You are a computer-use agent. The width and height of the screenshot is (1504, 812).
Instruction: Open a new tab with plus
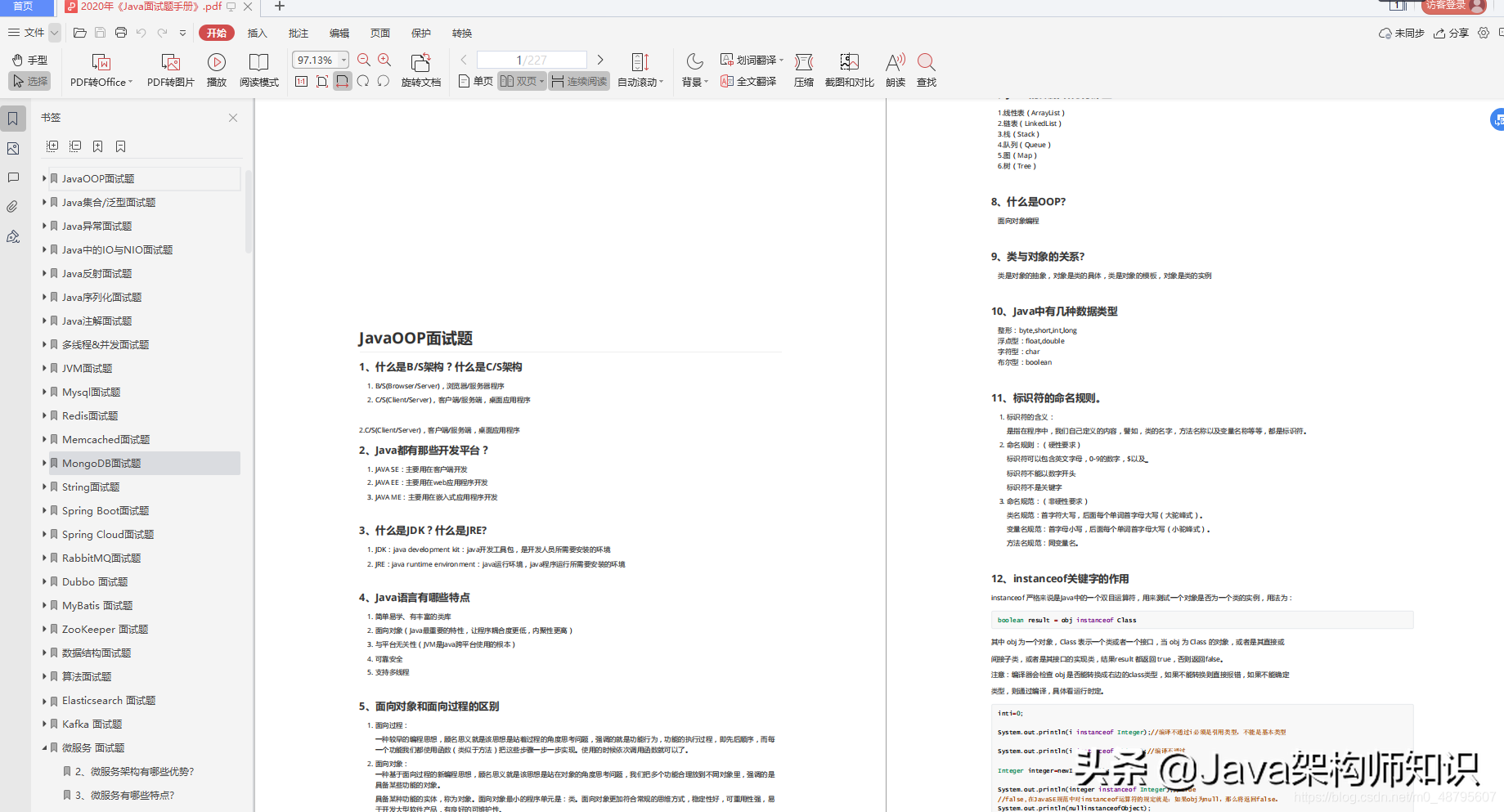coord(280,7)
